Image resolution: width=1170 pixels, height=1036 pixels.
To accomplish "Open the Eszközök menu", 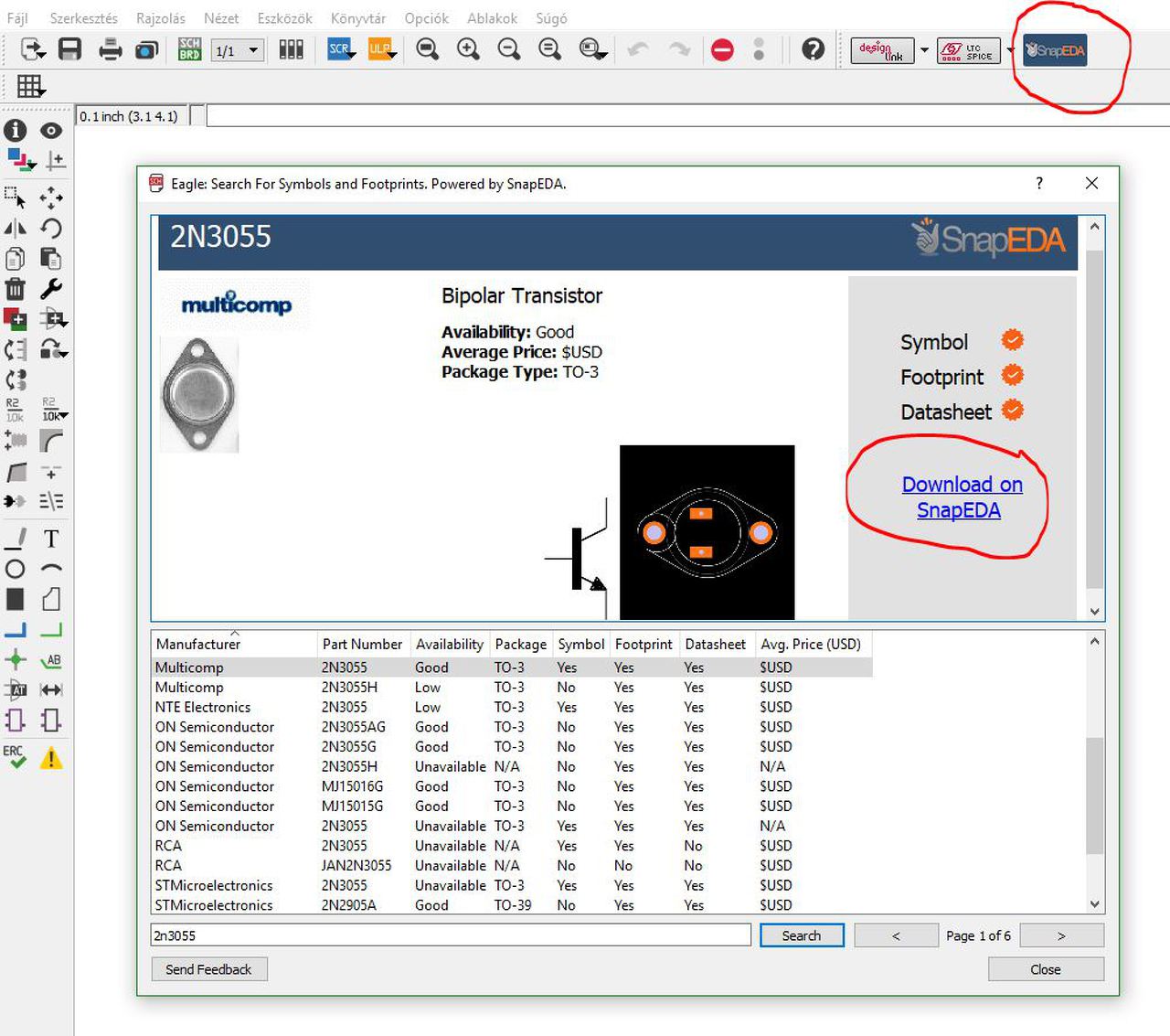I will (284, 18).
